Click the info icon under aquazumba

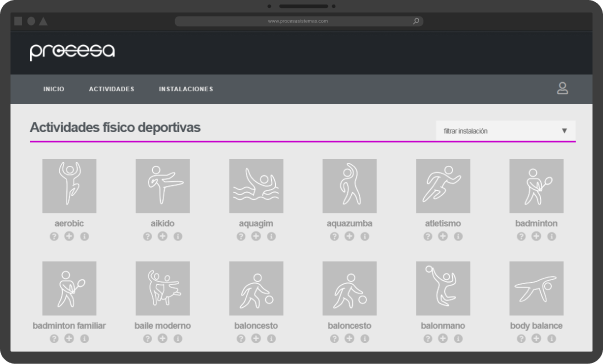(365, 236)
